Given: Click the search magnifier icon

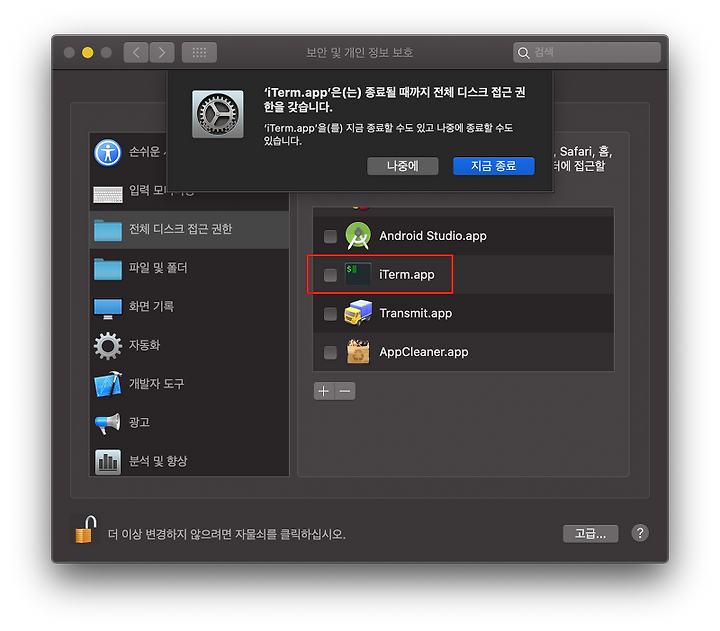Looking at the screenshot, I should click(x=523, y=53).
